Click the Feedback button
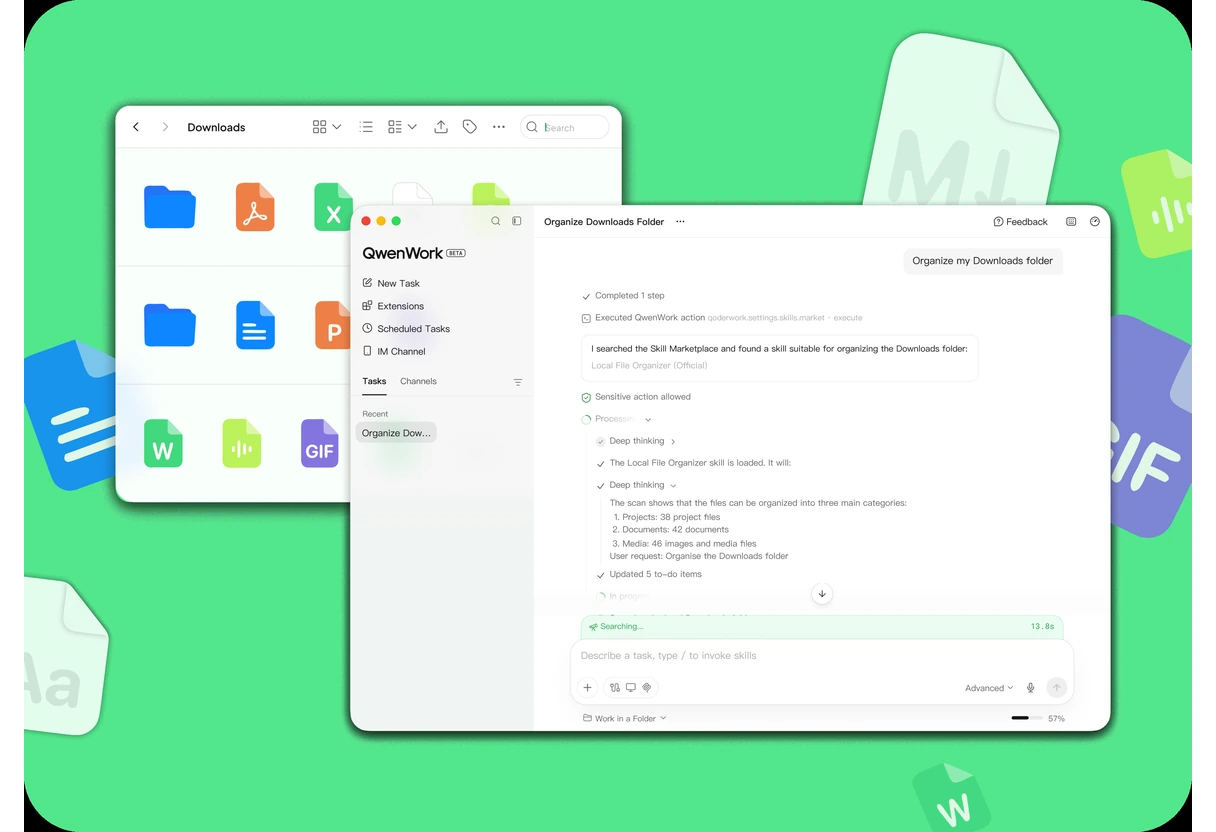This screenshot has width=1216, height=832. pos(1020,222)
